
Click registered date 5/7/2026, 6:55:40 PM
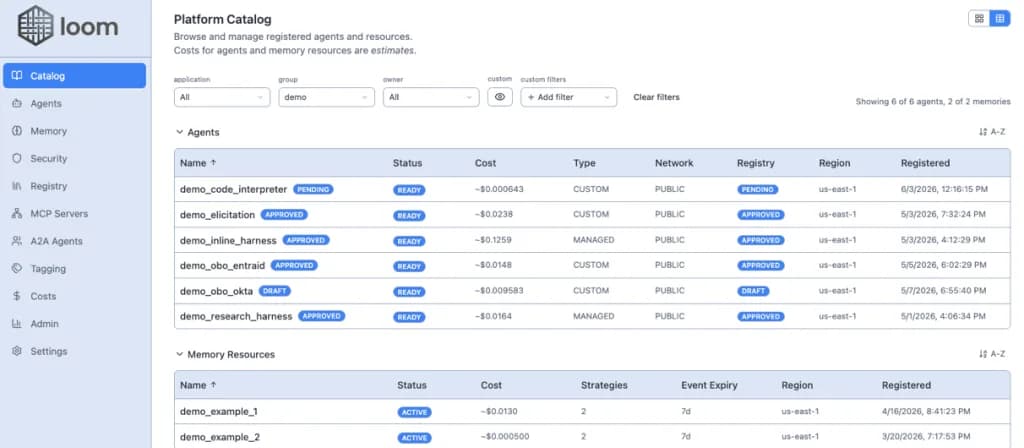pos(944,291)
